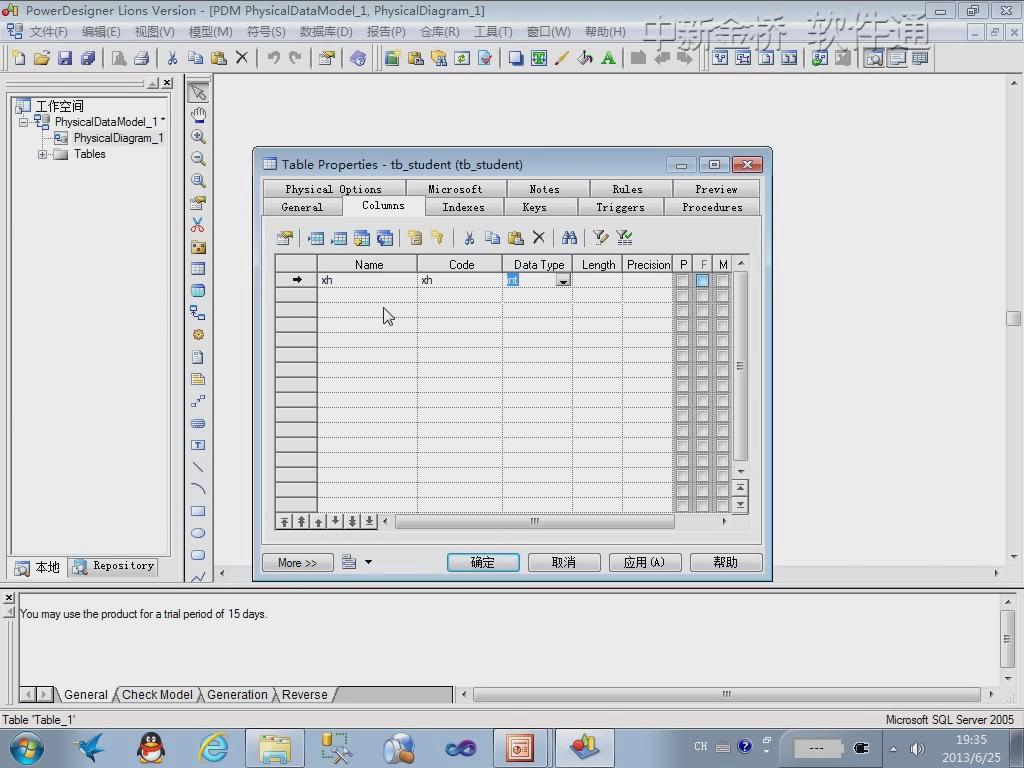Click Create Key icon in Columns toolbar
The image size is (1024, 768).
(x=437, y=238)
